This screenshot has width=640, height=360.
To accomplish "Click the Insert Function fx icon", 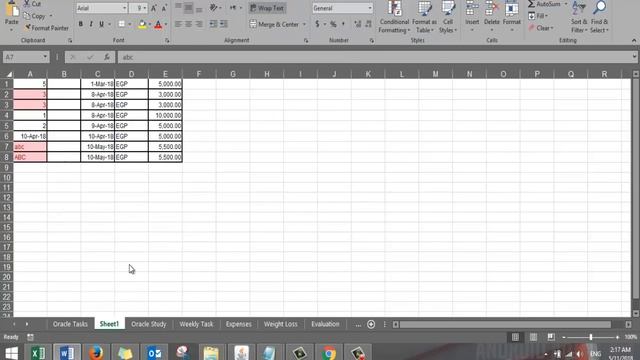I will pyautogui.click(x=107, y=57).
